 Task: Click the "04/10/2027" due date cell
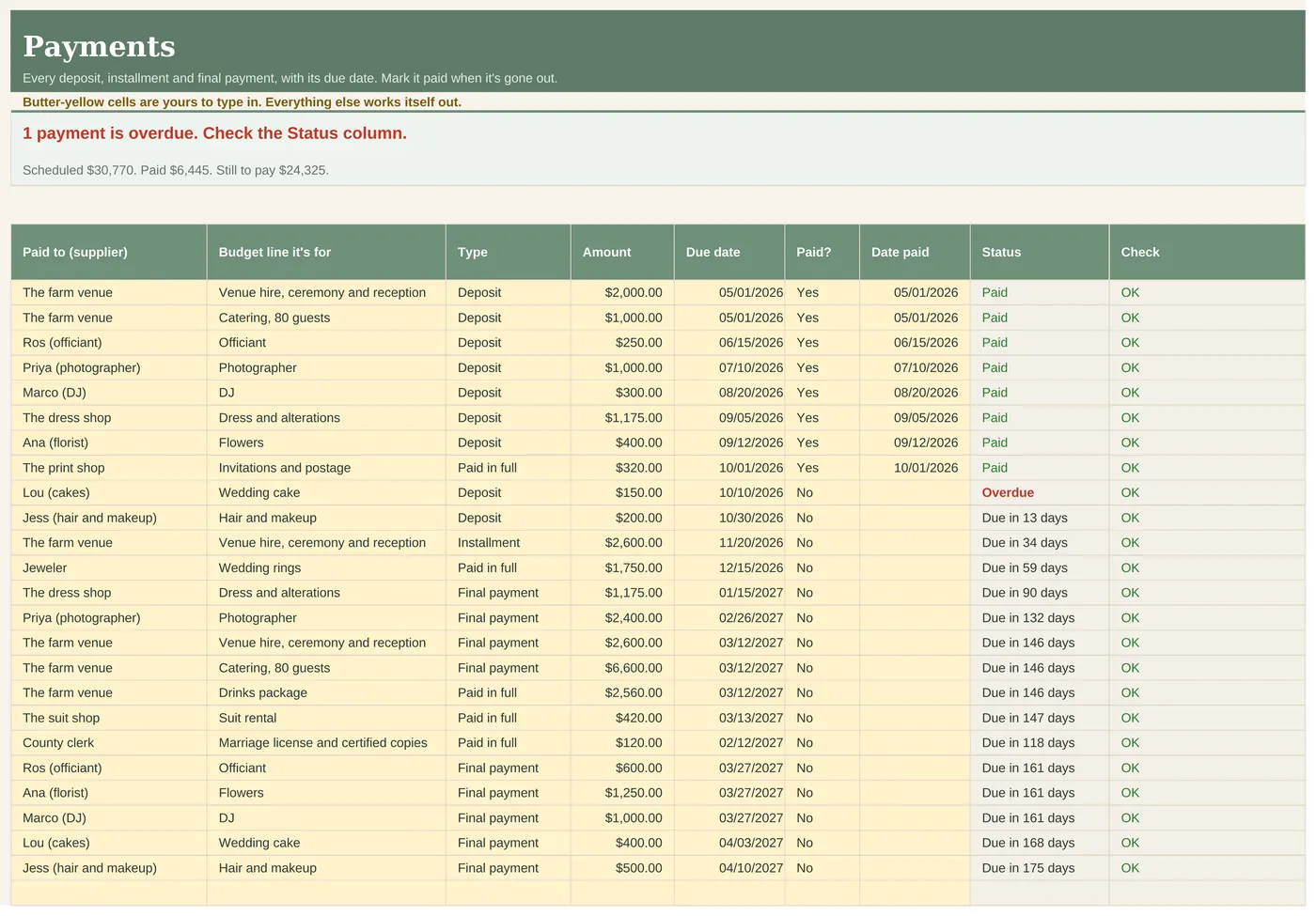[729, 868]
